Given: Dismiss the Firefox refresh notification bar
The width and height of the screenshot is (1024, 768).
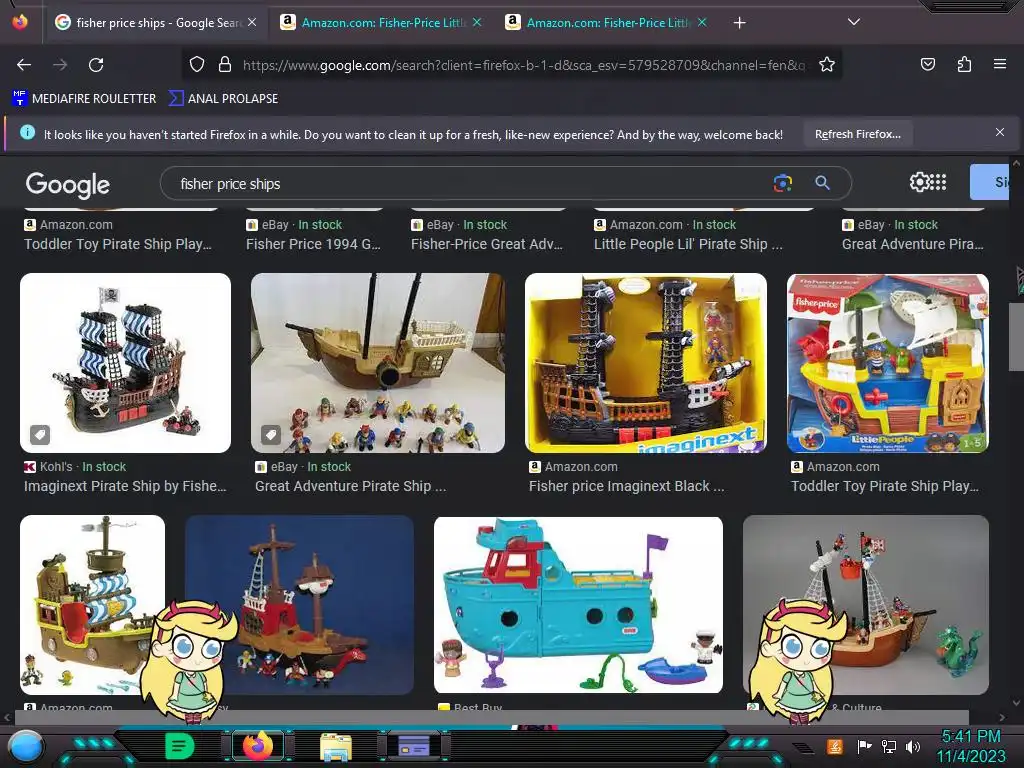Looking at the screenshot, I should pos(999,133).
